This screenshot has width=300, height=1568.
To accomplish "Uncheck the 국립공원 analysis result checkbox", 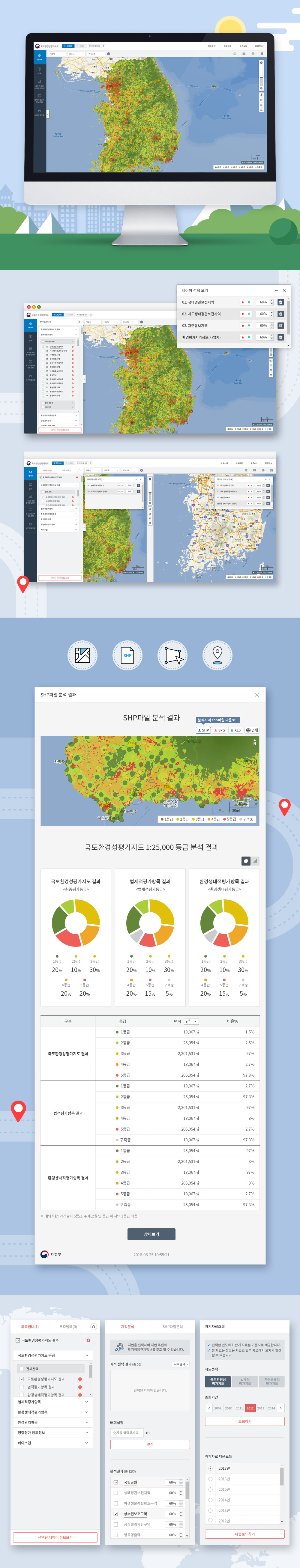I will click(x=115, y=1482).
